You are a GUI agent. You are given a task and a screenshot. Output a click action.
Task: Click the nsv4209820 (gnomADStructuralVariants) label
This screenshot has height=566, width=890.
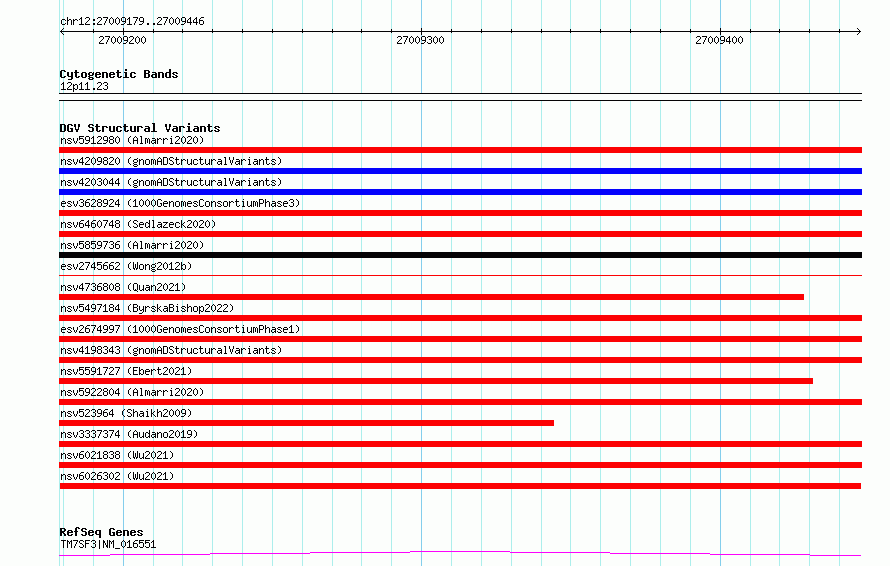coord(171,161)
